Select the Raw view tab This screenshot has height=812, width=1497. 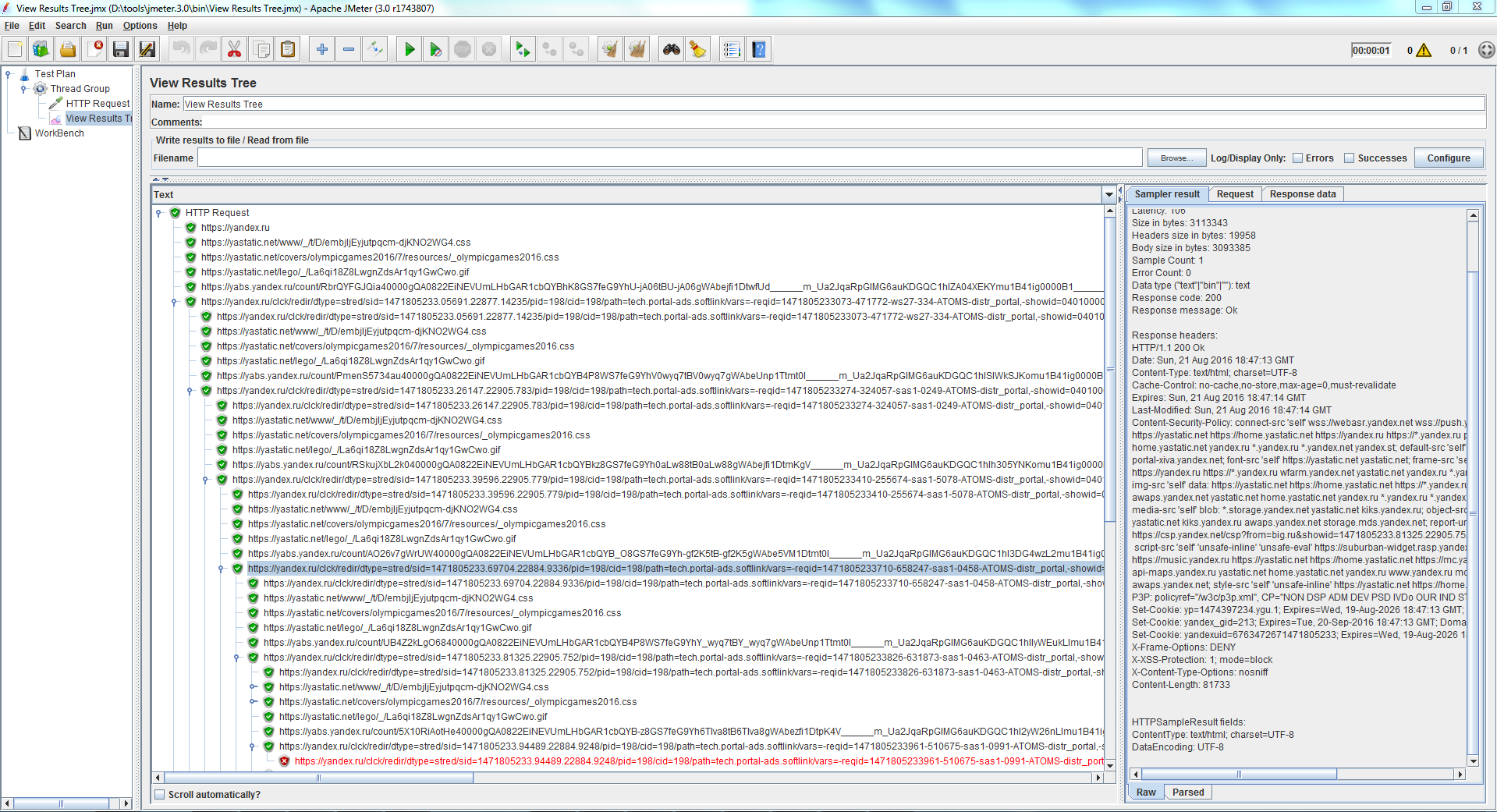1146,792
